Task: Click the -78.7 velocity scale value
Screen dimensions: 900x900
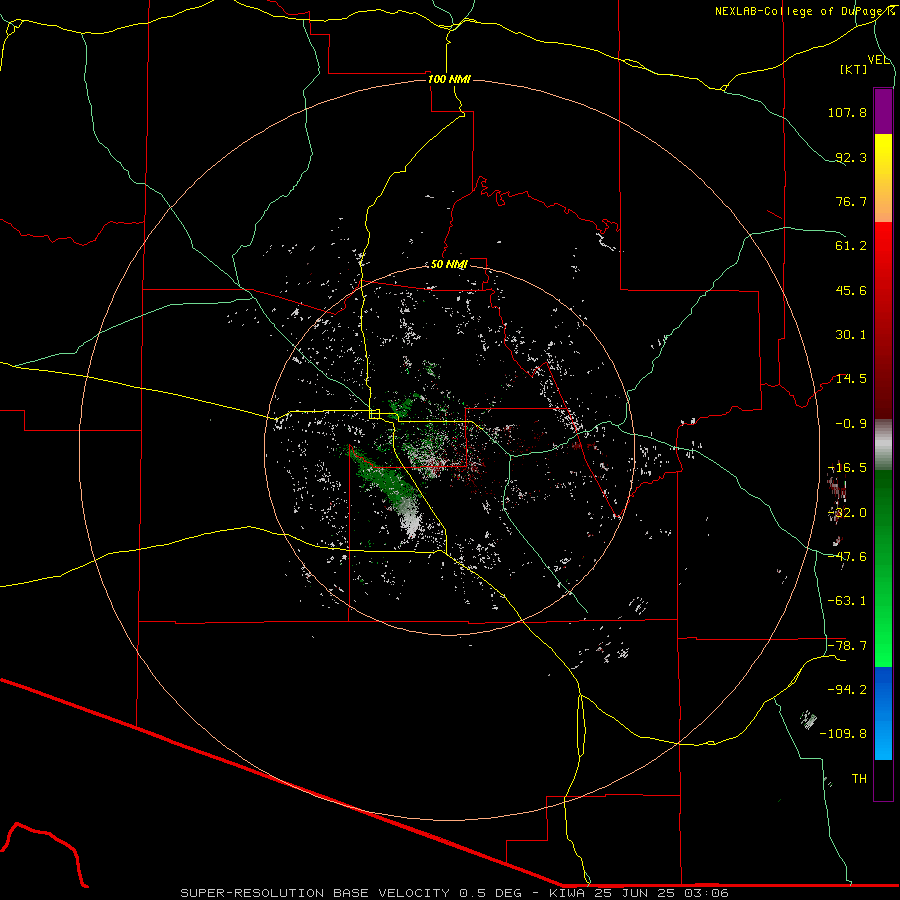Action: click(847, 646)
